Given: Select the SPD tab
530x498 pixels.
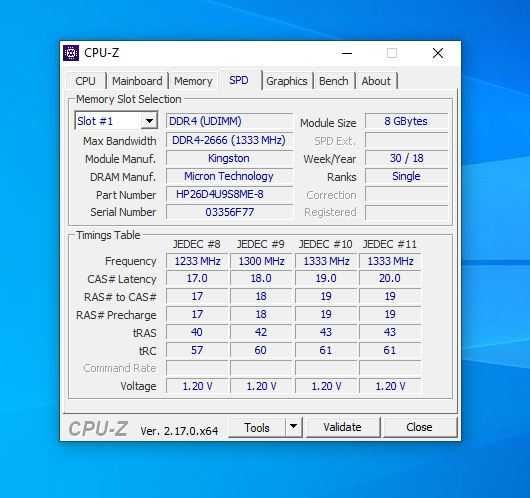Looking at the screenshot, I should point(239,80).
